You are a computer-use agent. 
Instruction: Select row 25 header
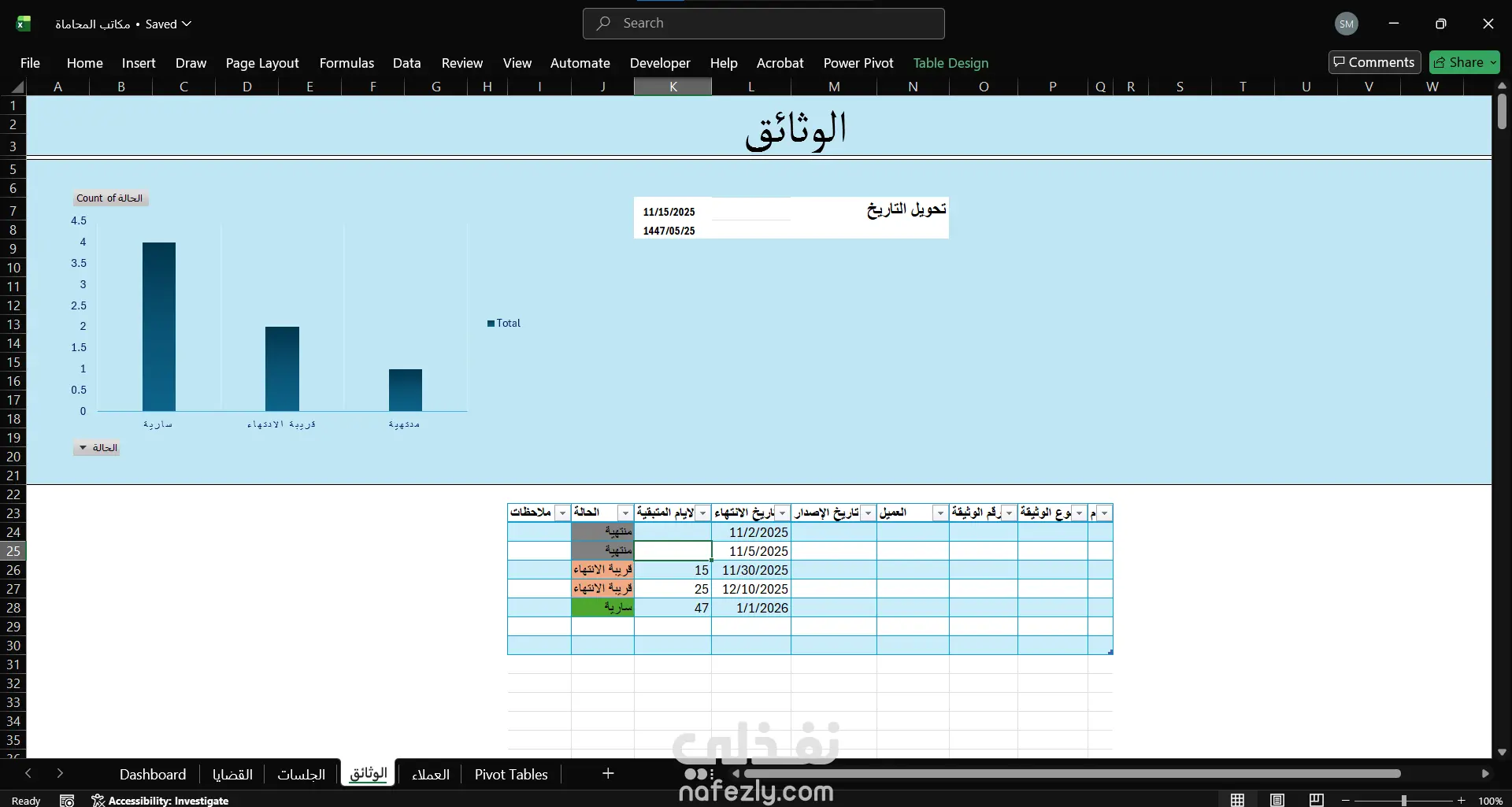pyautogui.click(x=13, y=551)
